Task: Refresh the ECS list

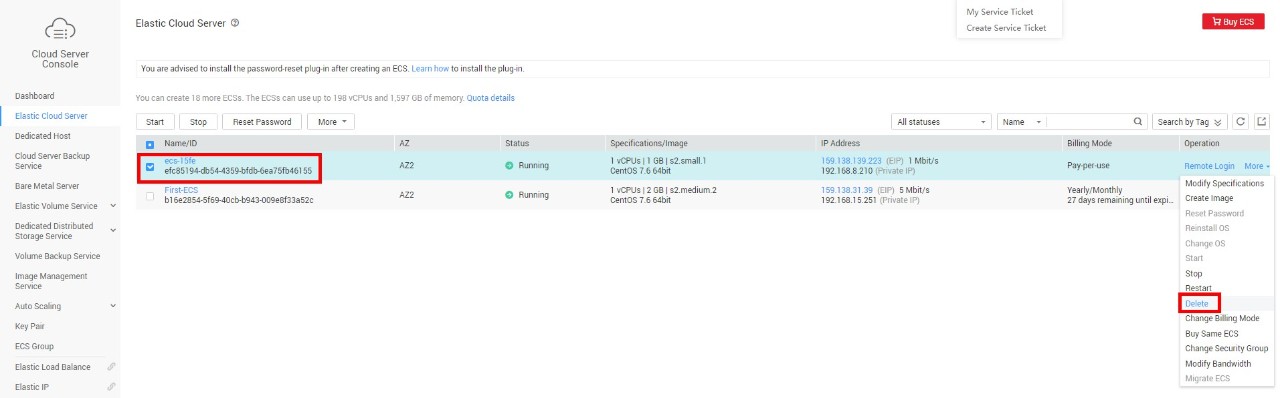Action: coord(1241,121)
